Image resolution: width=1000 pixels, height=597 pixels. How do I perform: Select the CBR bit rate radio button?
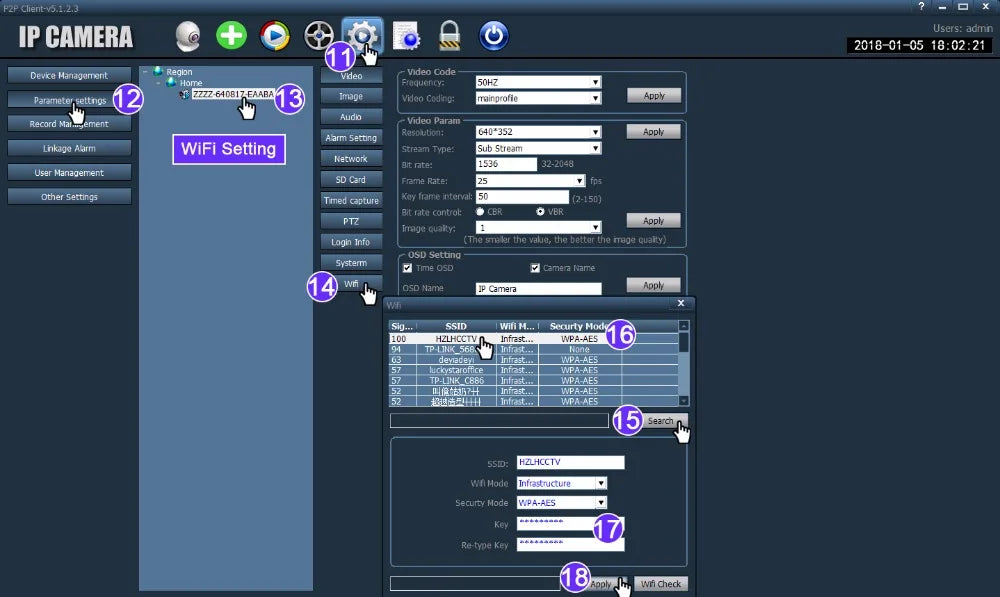point(480,212)
